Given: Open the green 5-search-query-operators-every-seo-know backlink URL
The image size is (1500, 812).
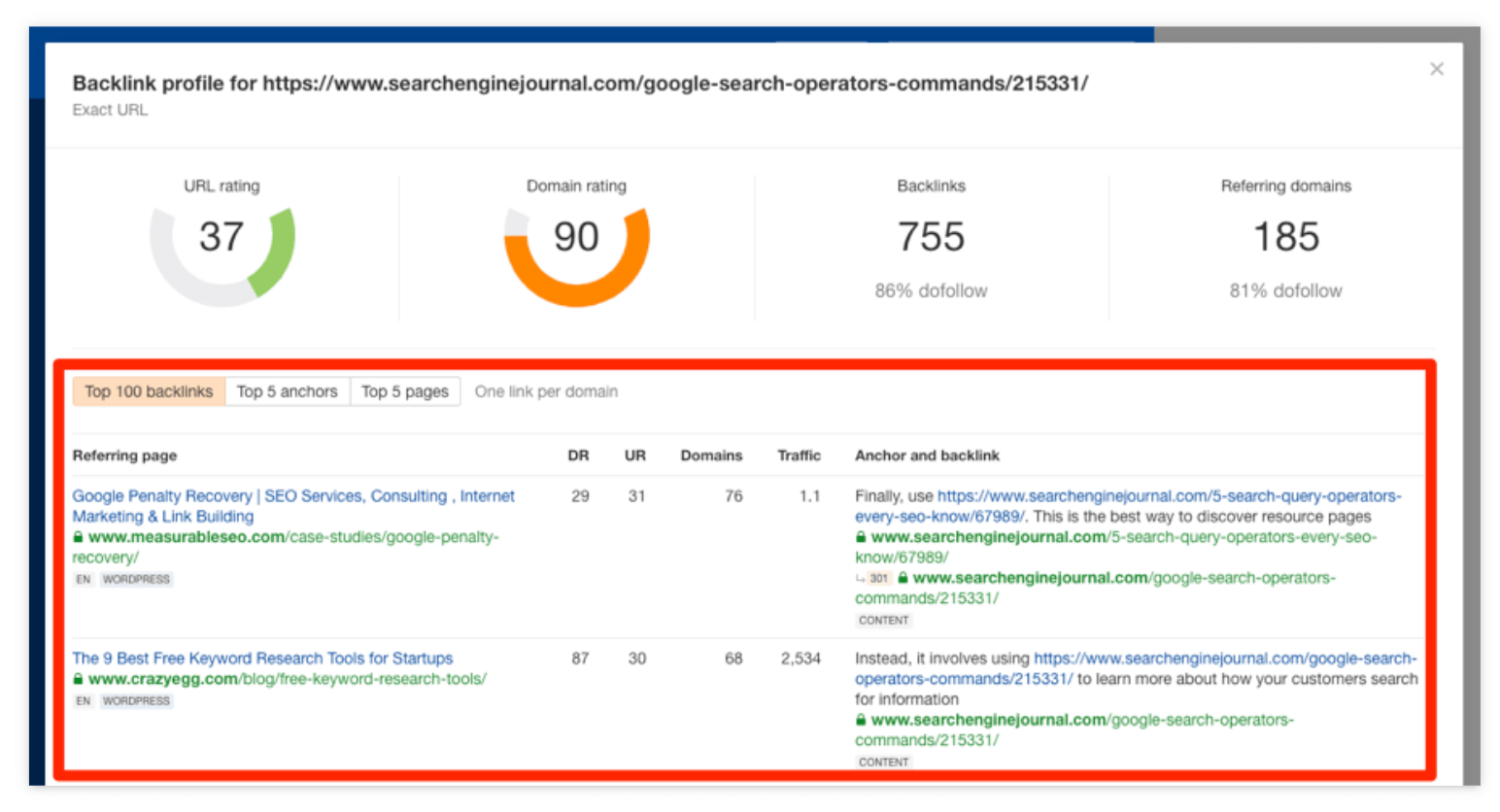Looking at the screenshot, I should coord(1115,547).
